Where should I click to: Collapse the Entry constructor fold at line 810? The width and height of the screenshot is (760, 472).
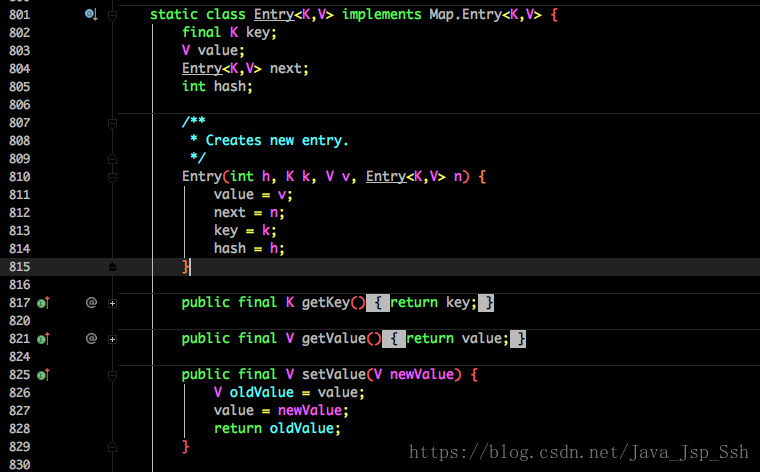click(x=112, y=177)
